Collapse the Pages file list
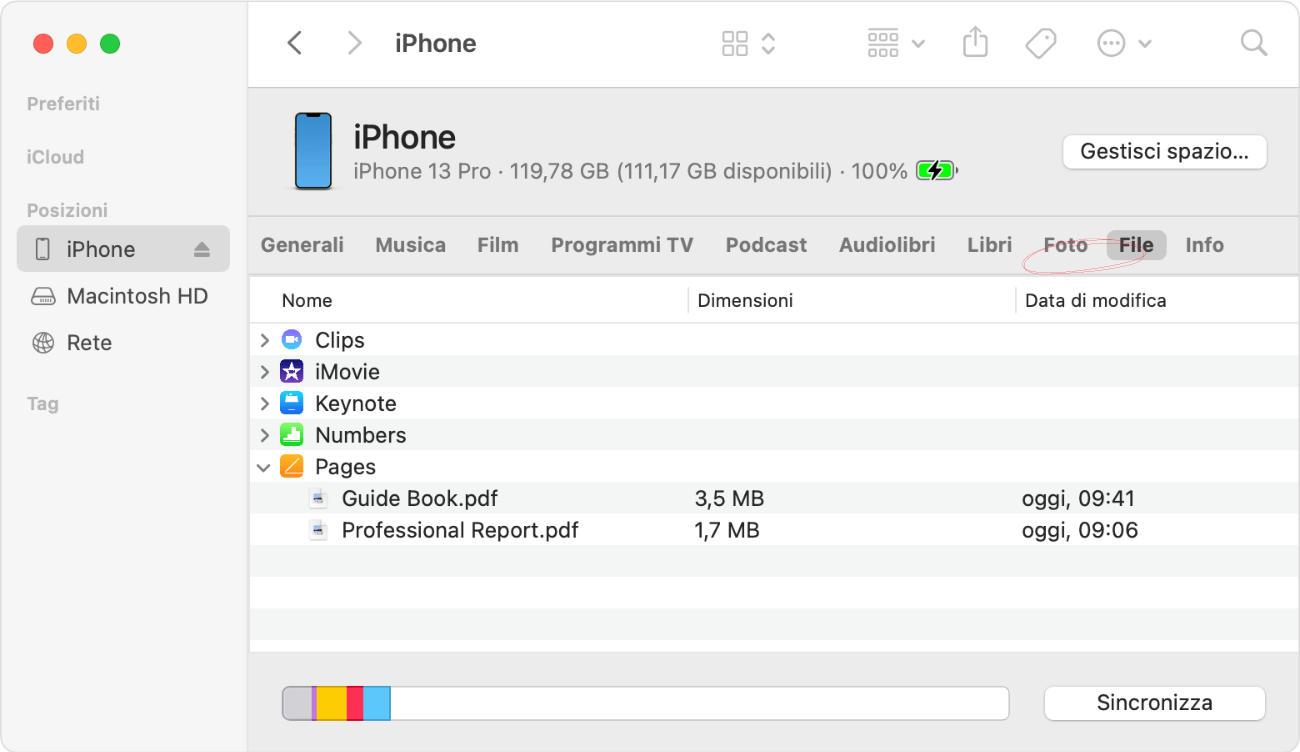The height and width of the screenshot is (752, 1300). click(x=263, y=467)
